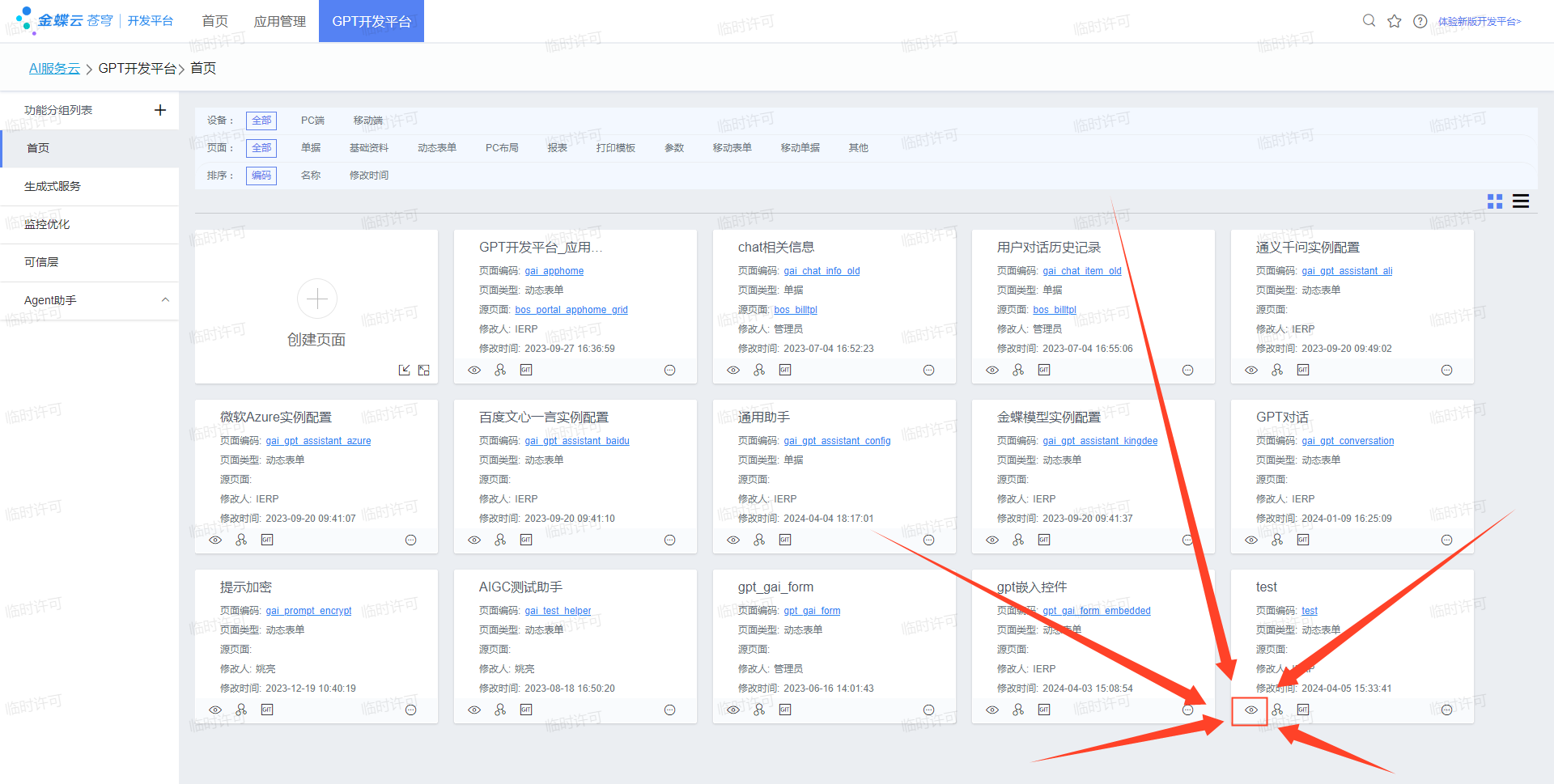
Task: Switch to 应用管理 top tab
Action: click(279, 21)
